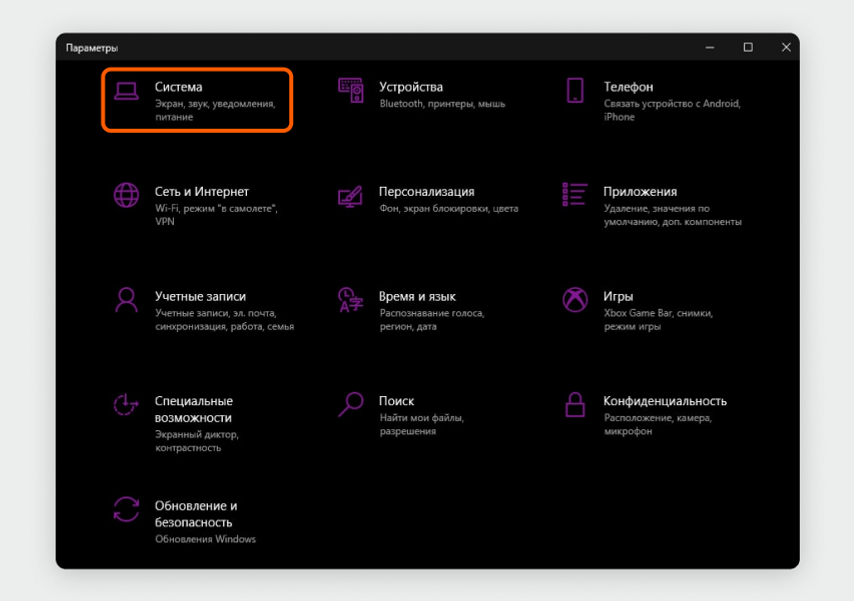This screenshot has width=854, height=601.
Task: Select Обновление и безопасность title text
Action: [196, 514]
